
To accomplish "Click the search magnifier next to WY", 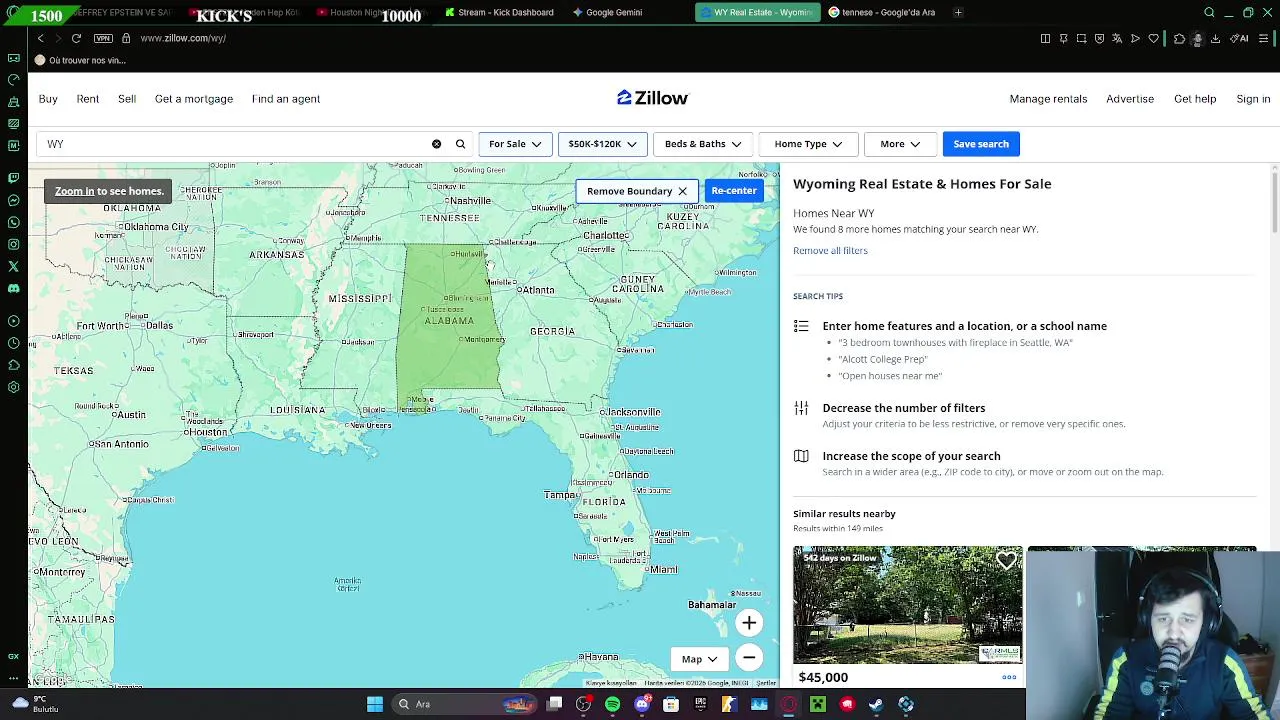I will 460,144.
